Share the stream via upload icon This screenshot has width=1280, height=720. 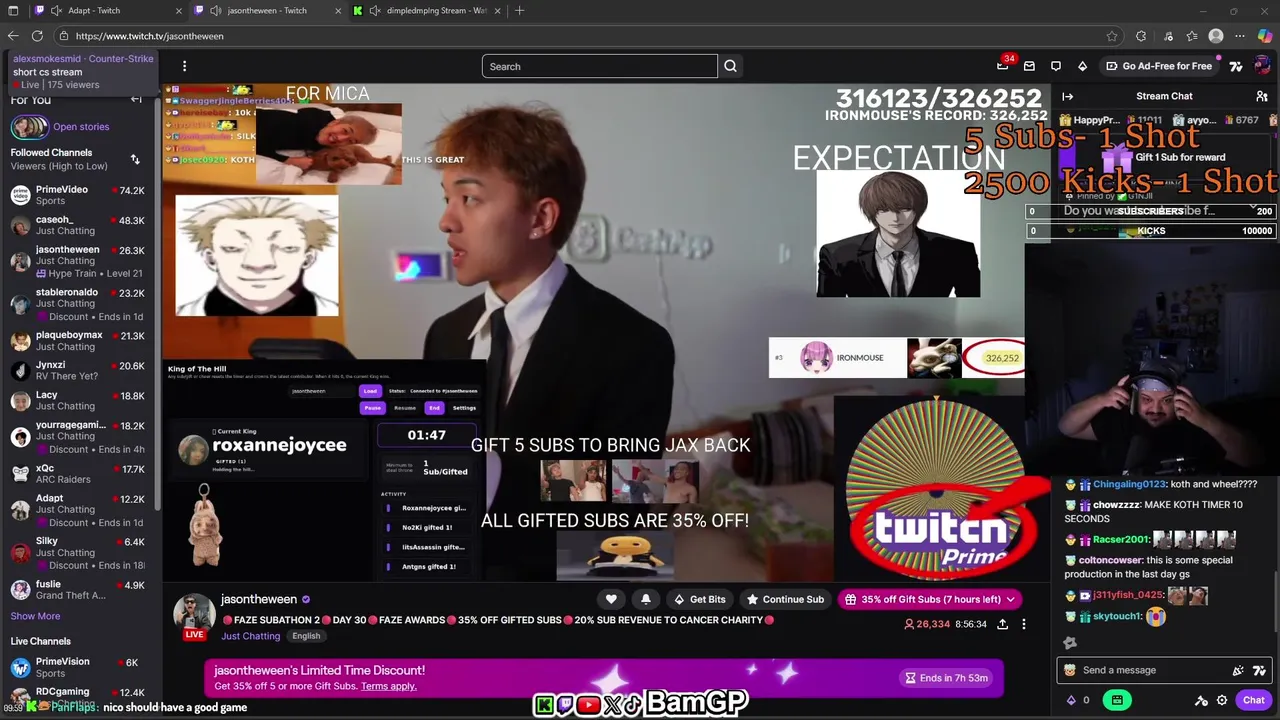1001,624
